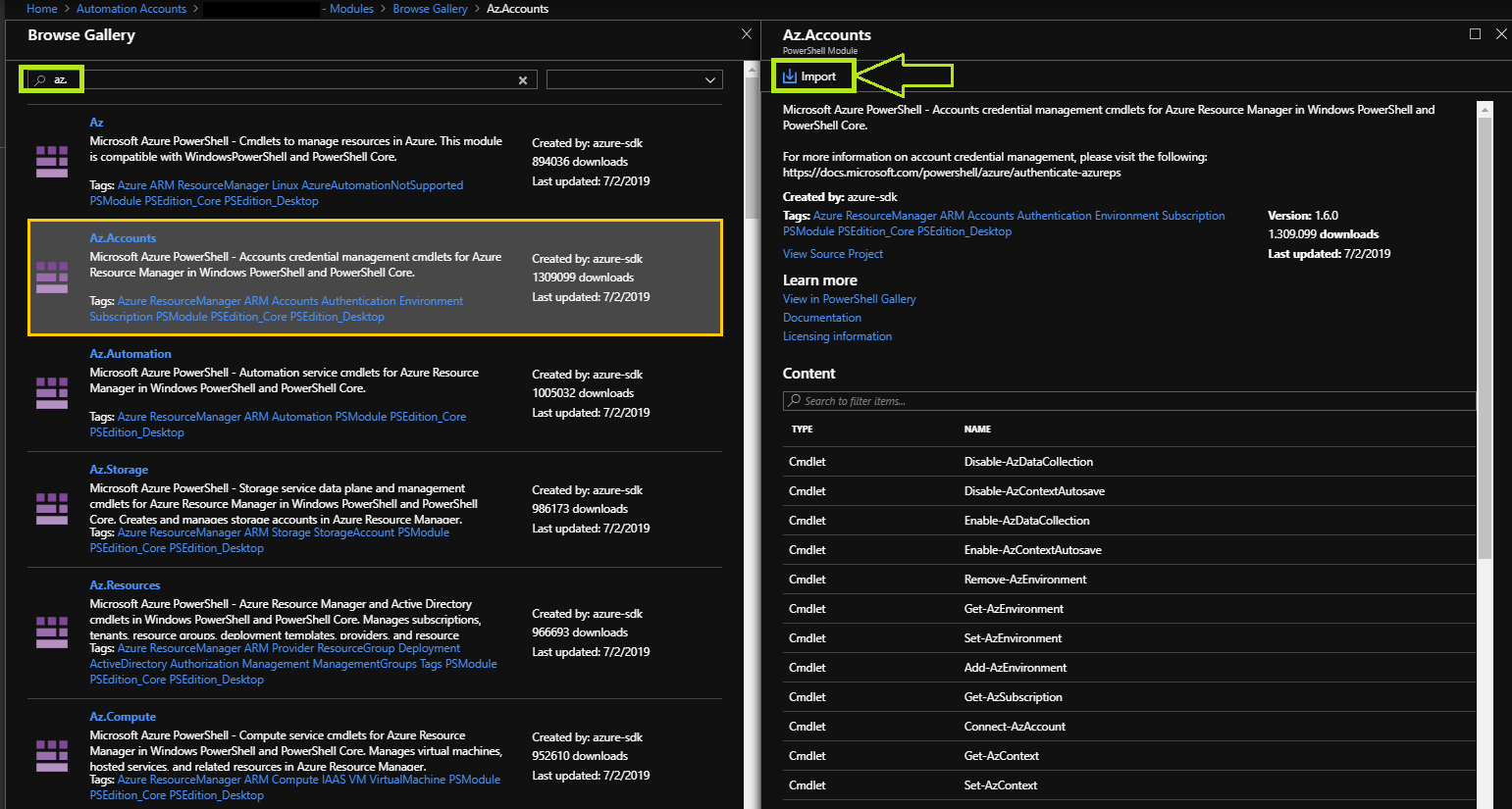Select the Enable-AzDataCollection cmdlet row
1512x809 pixels.
1129,521
